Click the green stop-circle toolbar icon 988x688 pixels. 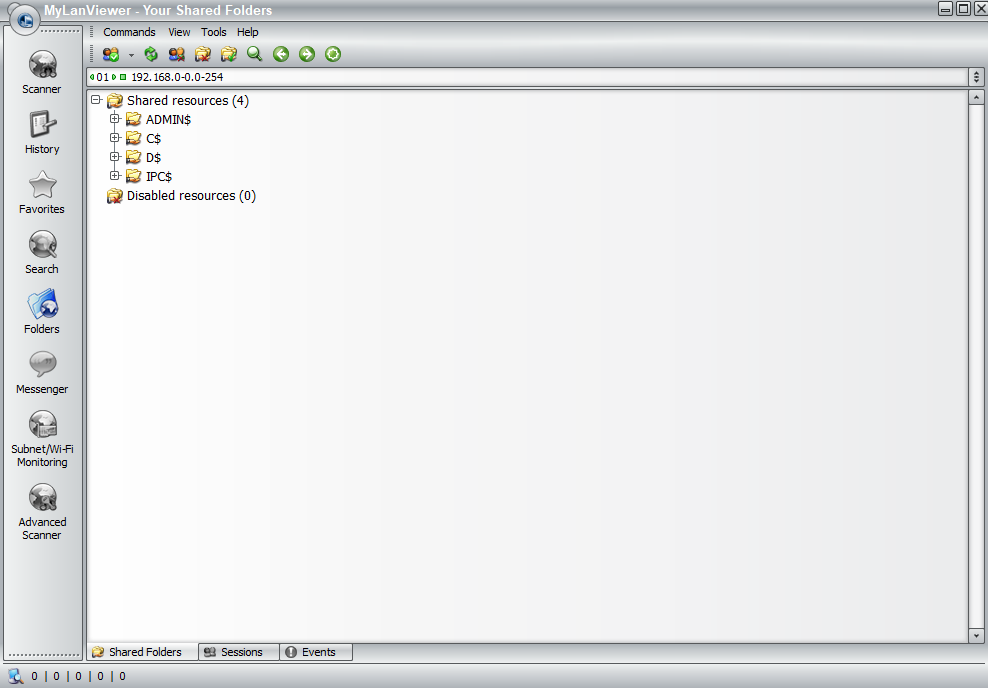click(333, 54)
